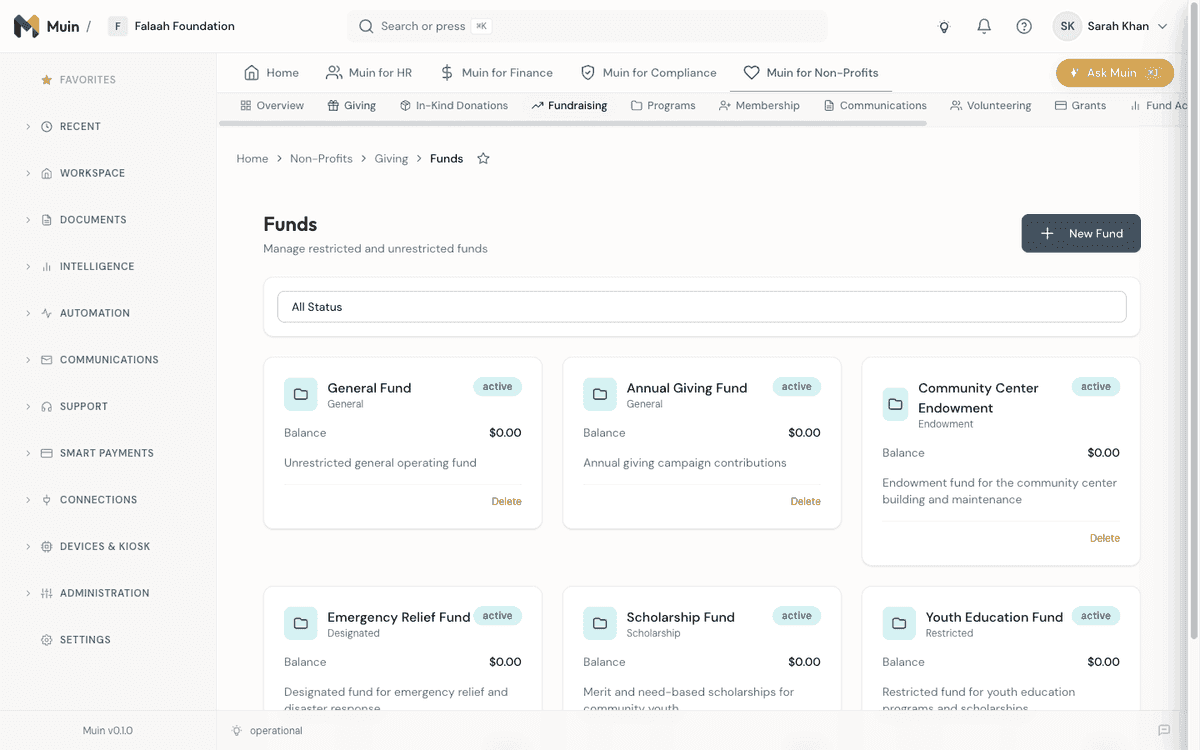This screenshot has height=750, width=1200.
Task: Open Settings gear in sidebar
Action: coord(46,640)
